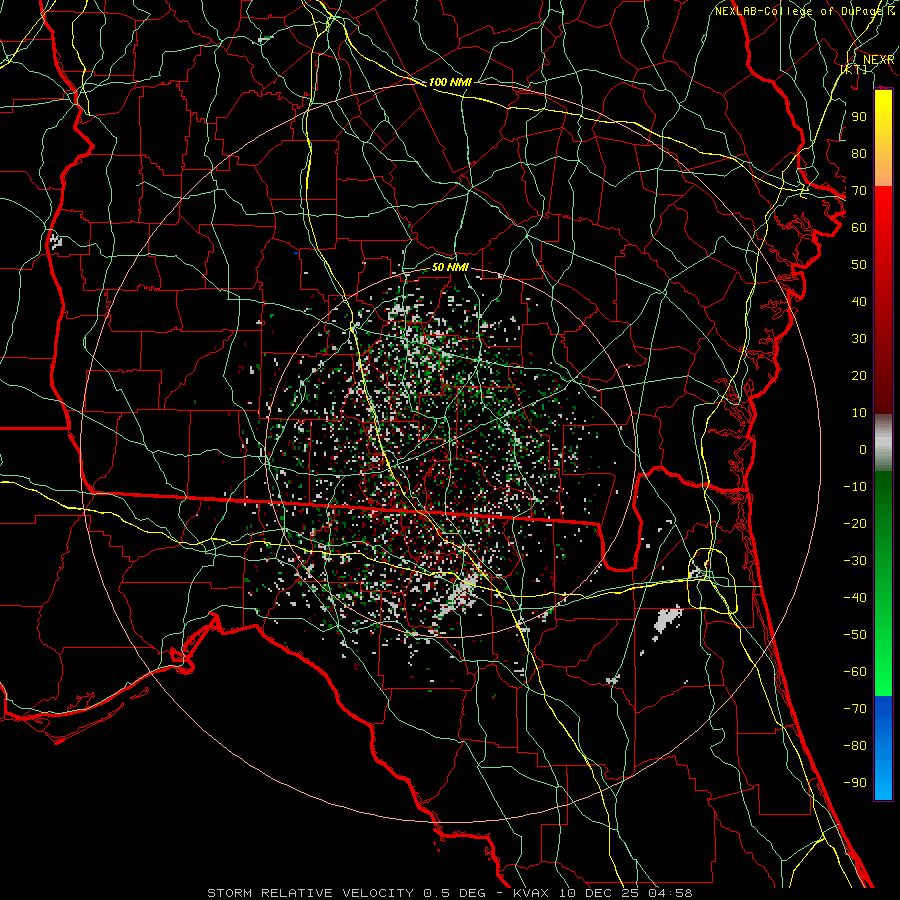The width and height of the screenshot is (900, 900).
Task: Click the "70" value on the velocity scale
Action: [x=859, y=191]
